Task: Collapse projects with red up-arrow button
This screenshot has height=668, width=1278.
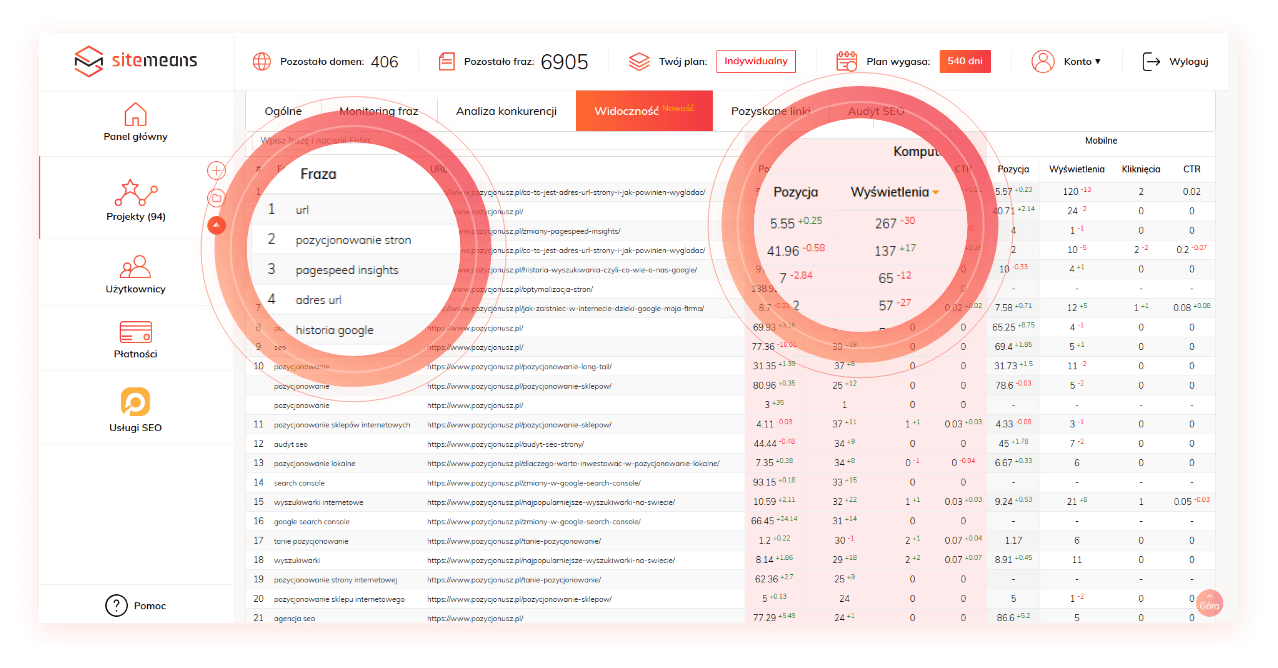Action: 216,225
